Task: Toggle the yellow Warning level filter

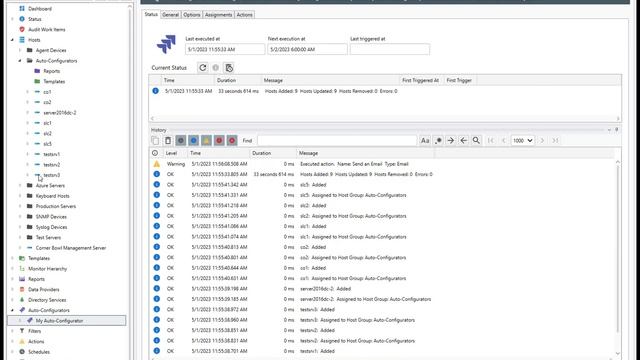Action: click(x=207, y=140)
